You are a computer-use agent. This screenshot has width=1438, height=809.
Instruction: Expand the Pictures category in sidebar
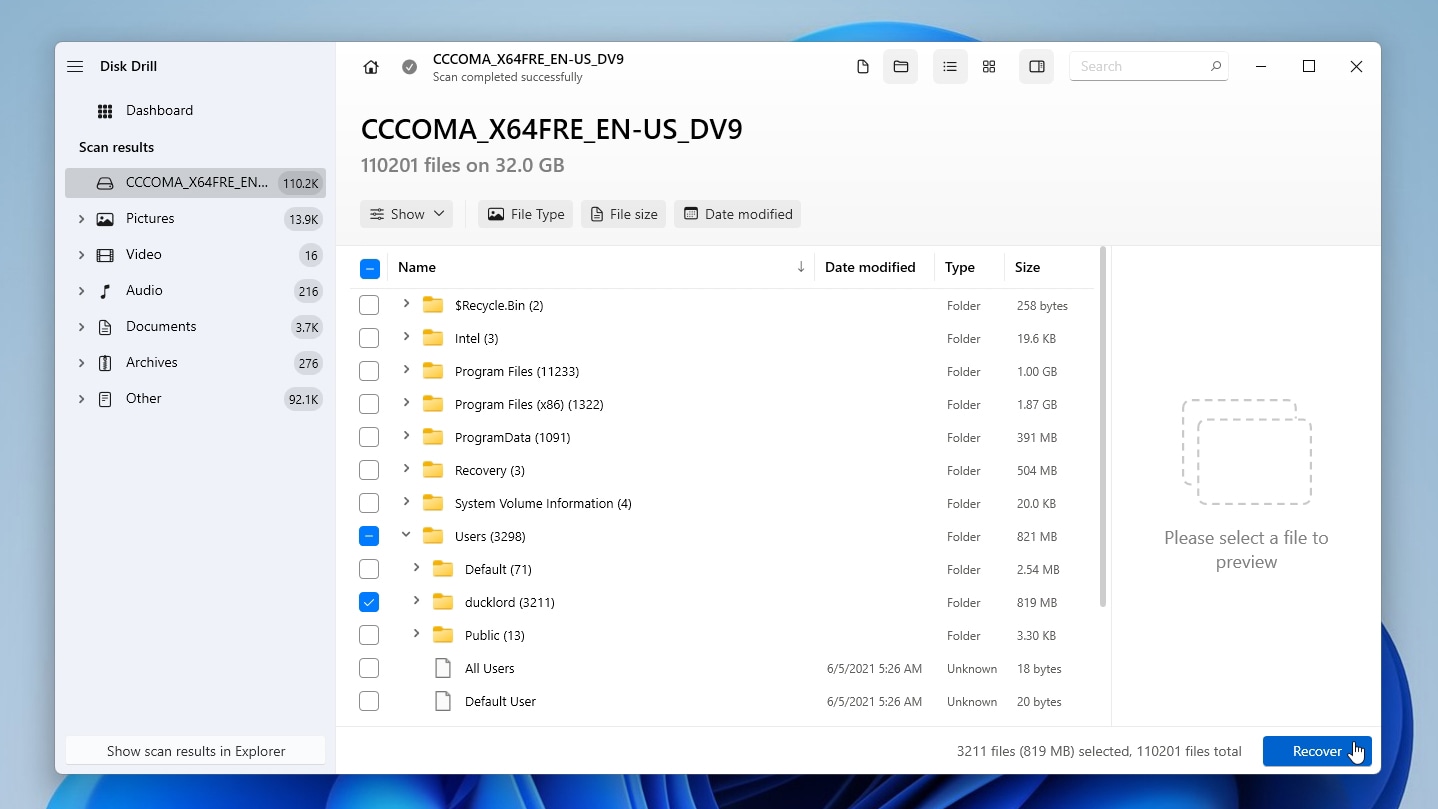point(81,219)
